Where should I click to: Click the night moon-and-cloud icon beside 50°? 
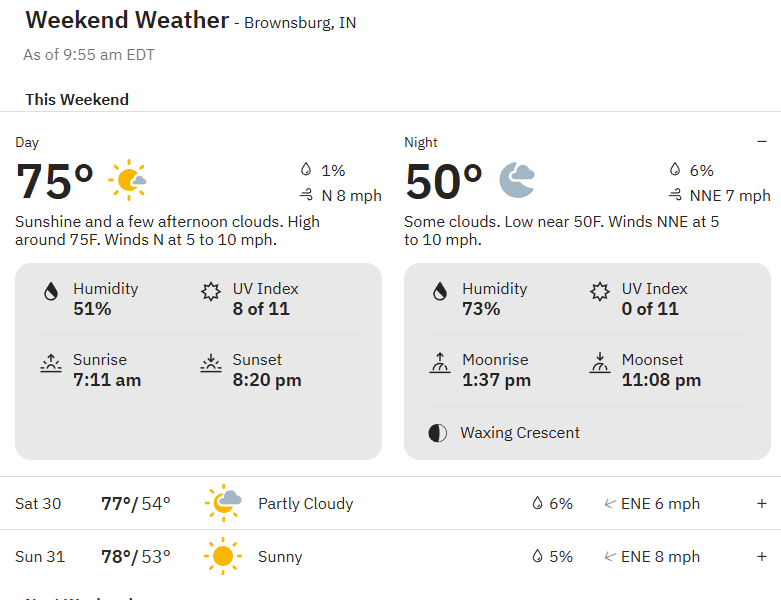coord(517,180)
